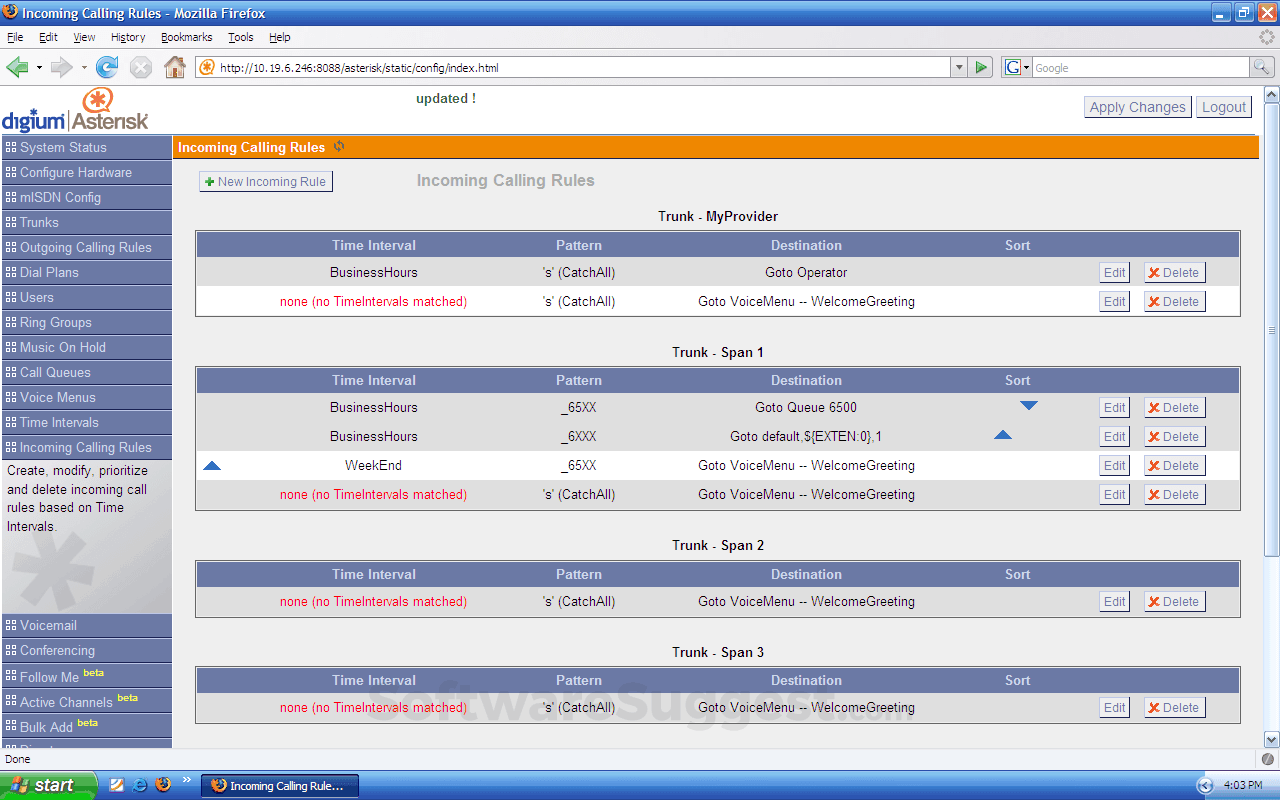Open the Bookmarks menu
The image size is (1280, 800).
click(186, 37)
